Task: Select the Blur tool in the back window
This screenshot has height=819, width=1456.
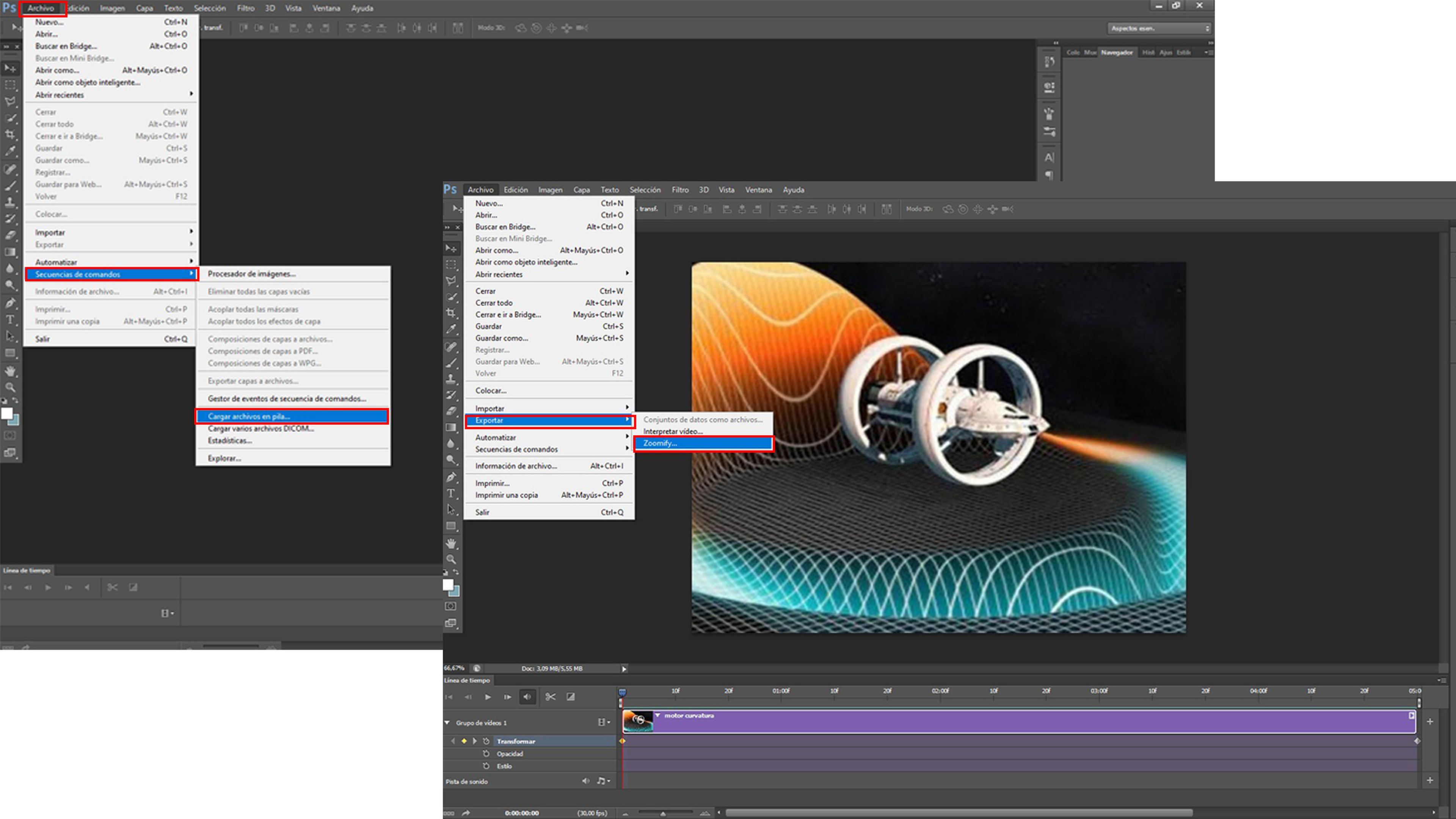Action: point(10,268)
